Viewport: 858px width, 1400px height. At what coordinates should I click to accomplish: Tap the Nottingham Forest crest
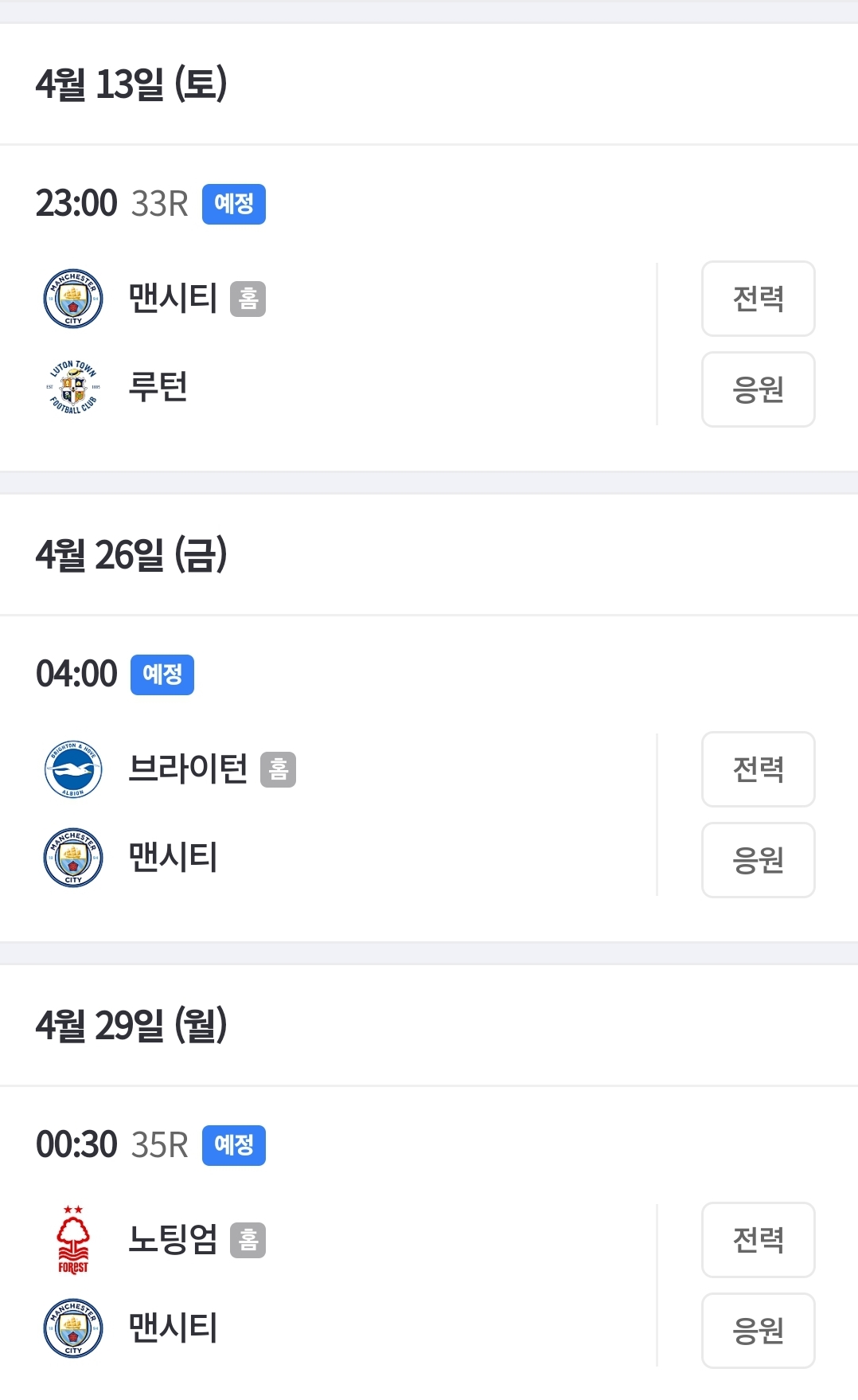point(73,1240)
